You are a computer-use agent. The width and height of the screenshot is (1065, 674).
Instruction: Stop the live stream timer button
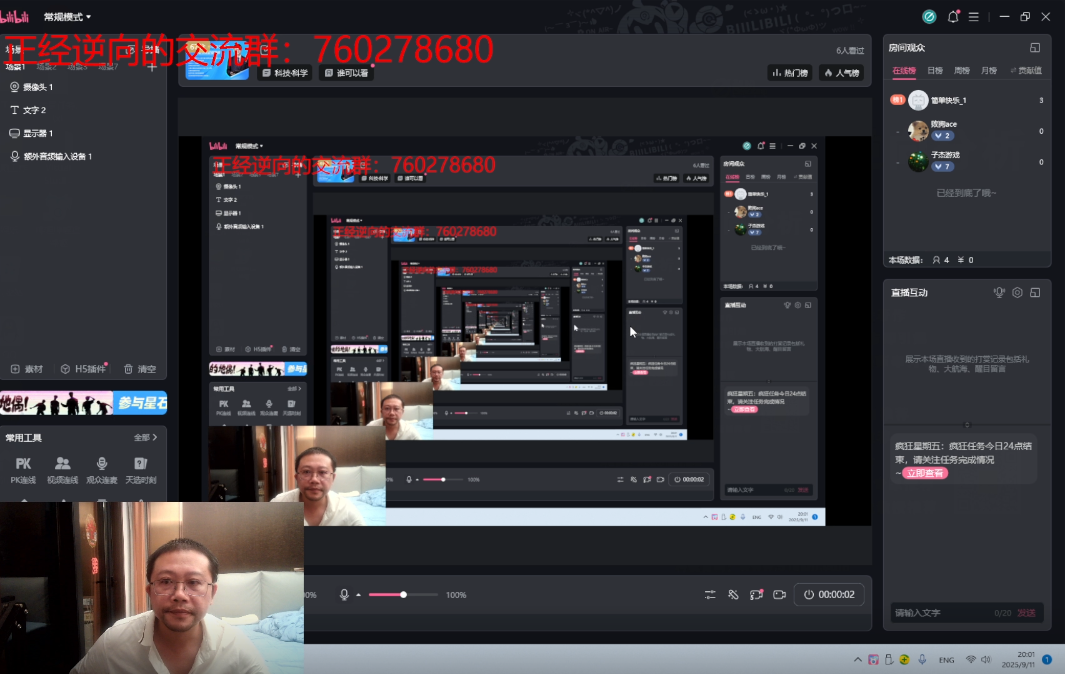click(x=829, y=594)
